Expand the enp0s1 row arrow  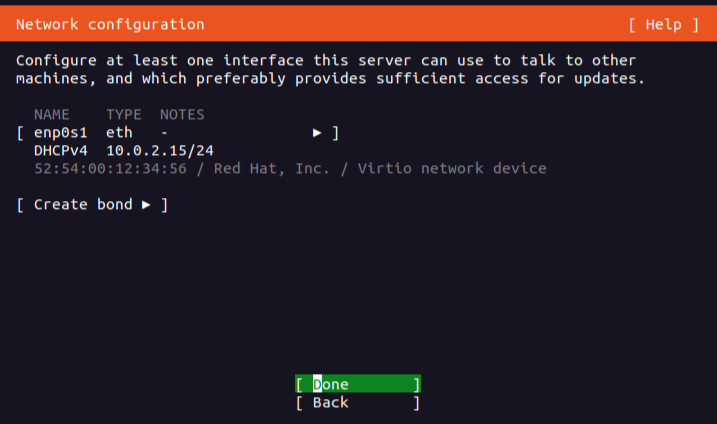[317, 132]
